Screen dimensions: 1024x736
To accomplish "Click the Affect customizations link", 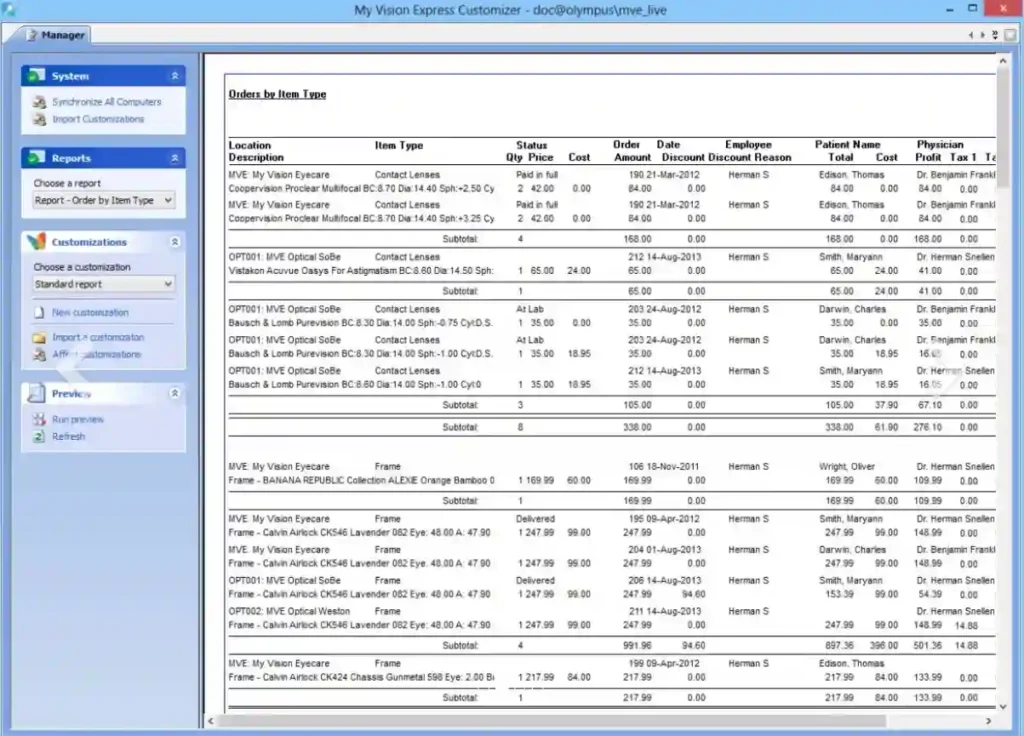I will (x=98, y=353).
